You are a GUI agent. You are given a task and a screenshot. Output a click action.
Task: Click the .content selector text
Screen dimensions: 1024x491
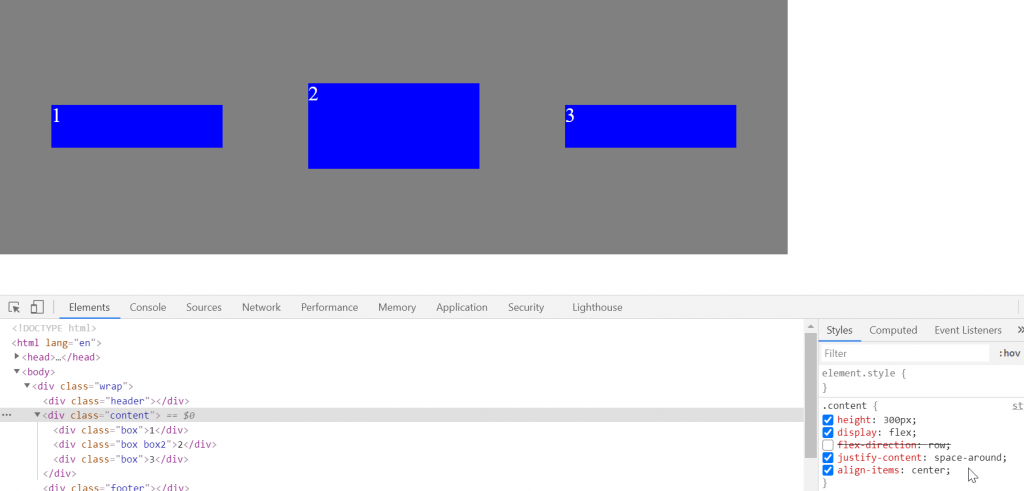843,406
